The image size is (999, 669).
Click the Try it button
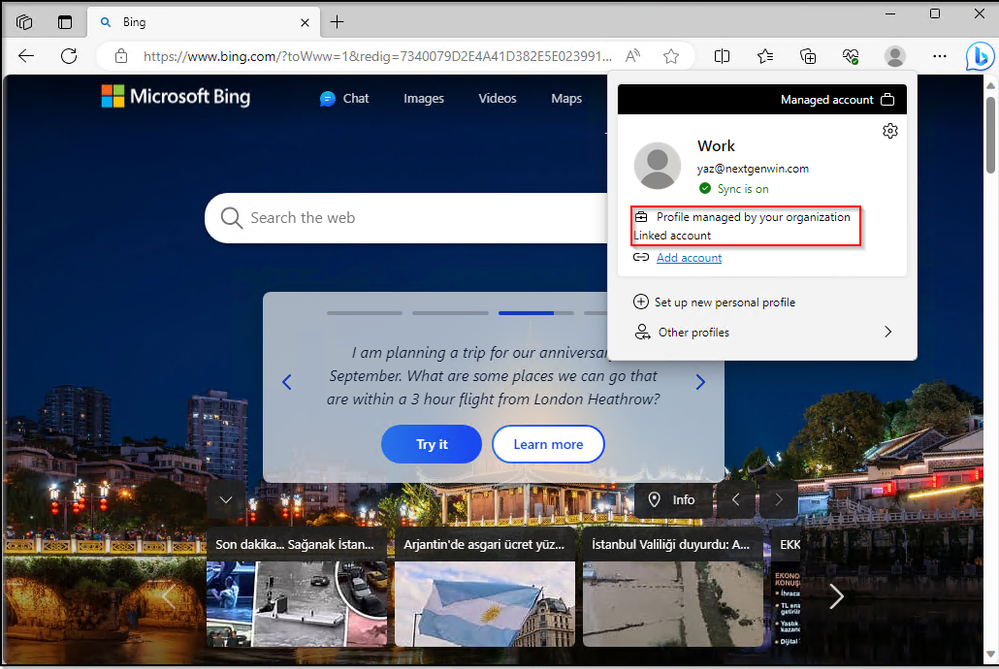point(431,444)
